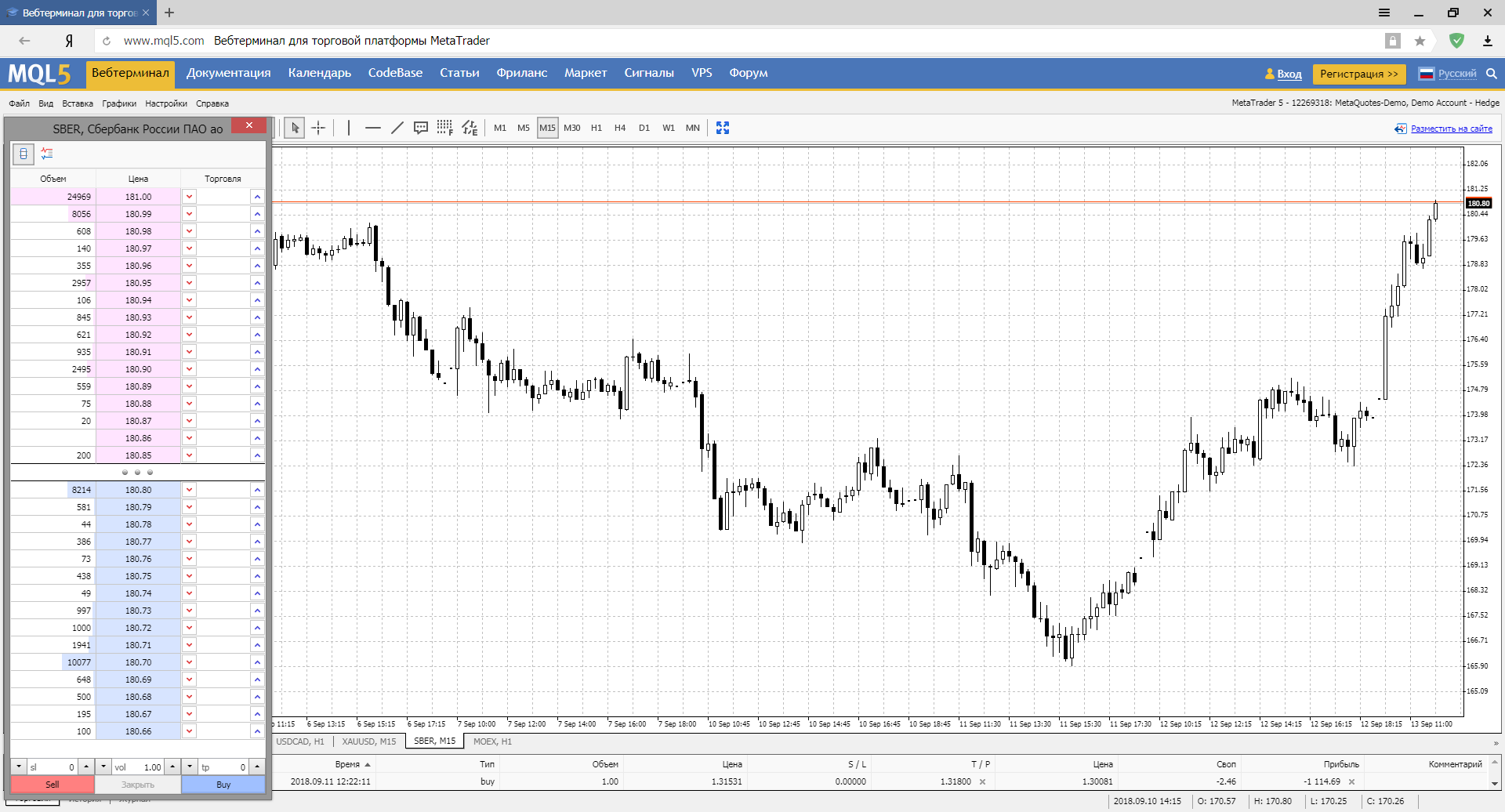Increase stop loss with sl up arrow
This screenshot has height=812, width=1505.
(86, 767)
